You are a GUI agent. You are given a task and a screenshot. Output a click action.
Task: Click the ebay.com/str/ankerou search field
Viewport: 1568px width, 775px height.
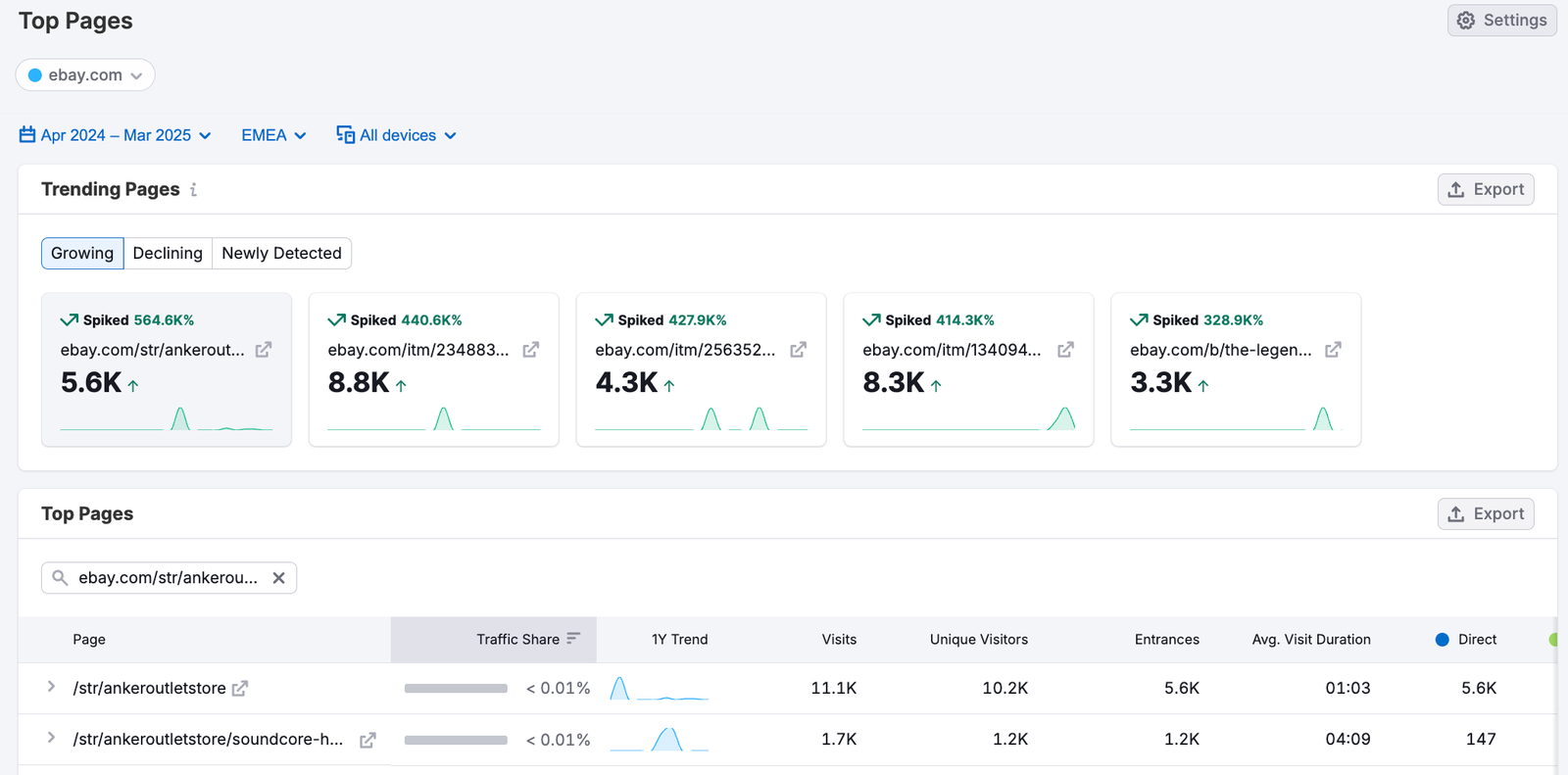168,578
